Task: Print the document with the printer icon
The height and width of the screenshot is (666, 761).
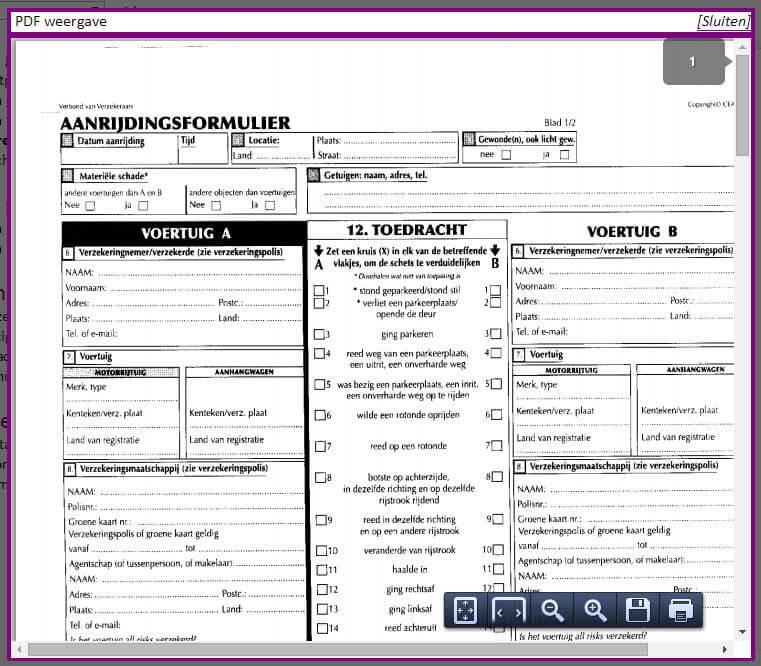Action: (680, 610)
